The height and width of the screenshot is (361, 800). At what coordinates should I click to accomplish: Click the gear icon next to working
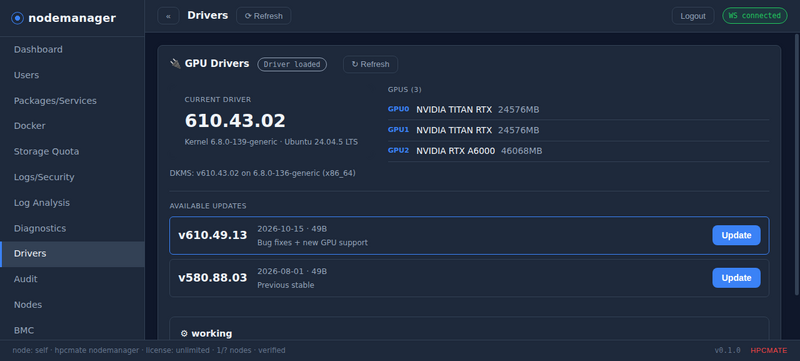[x=184, y=333]
